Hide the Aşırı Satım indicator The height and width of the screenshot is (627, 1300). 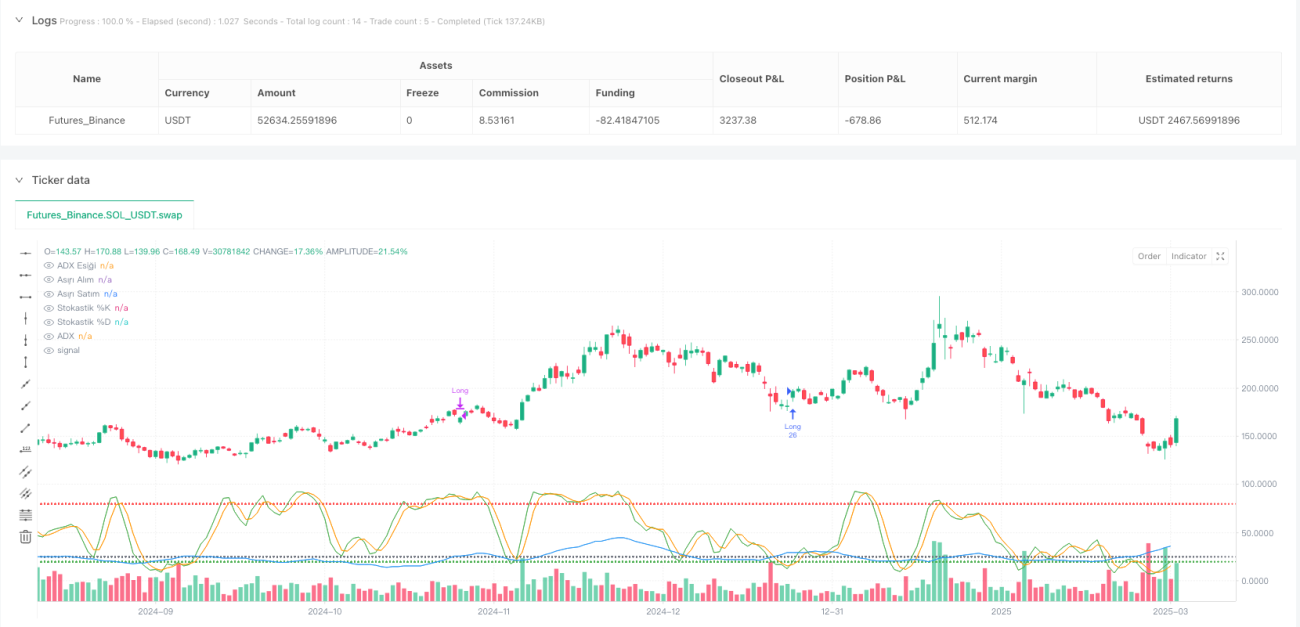(49, 294)
